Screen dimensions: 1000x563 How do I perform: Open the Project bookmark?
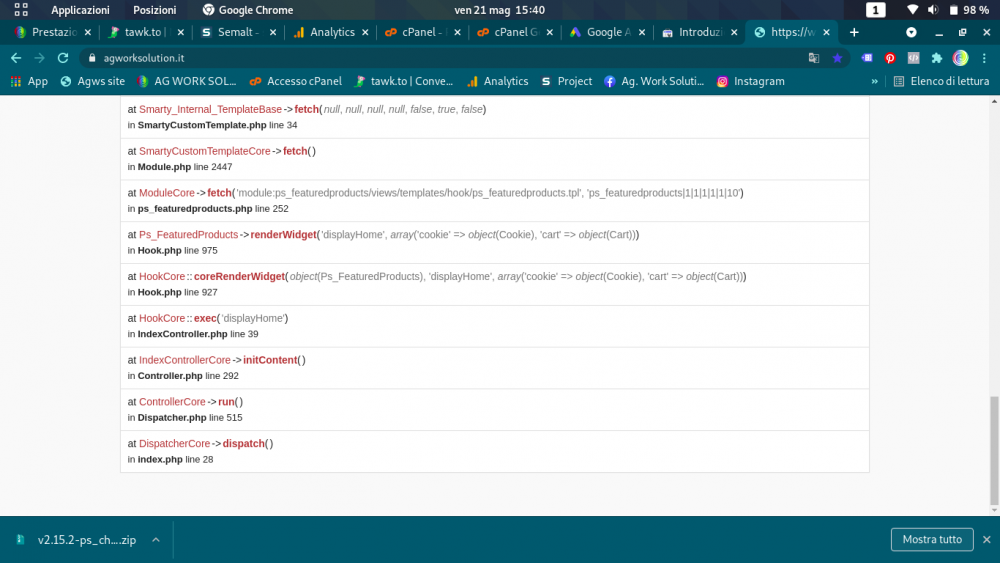pyautogui.click(x=566, y=82)
